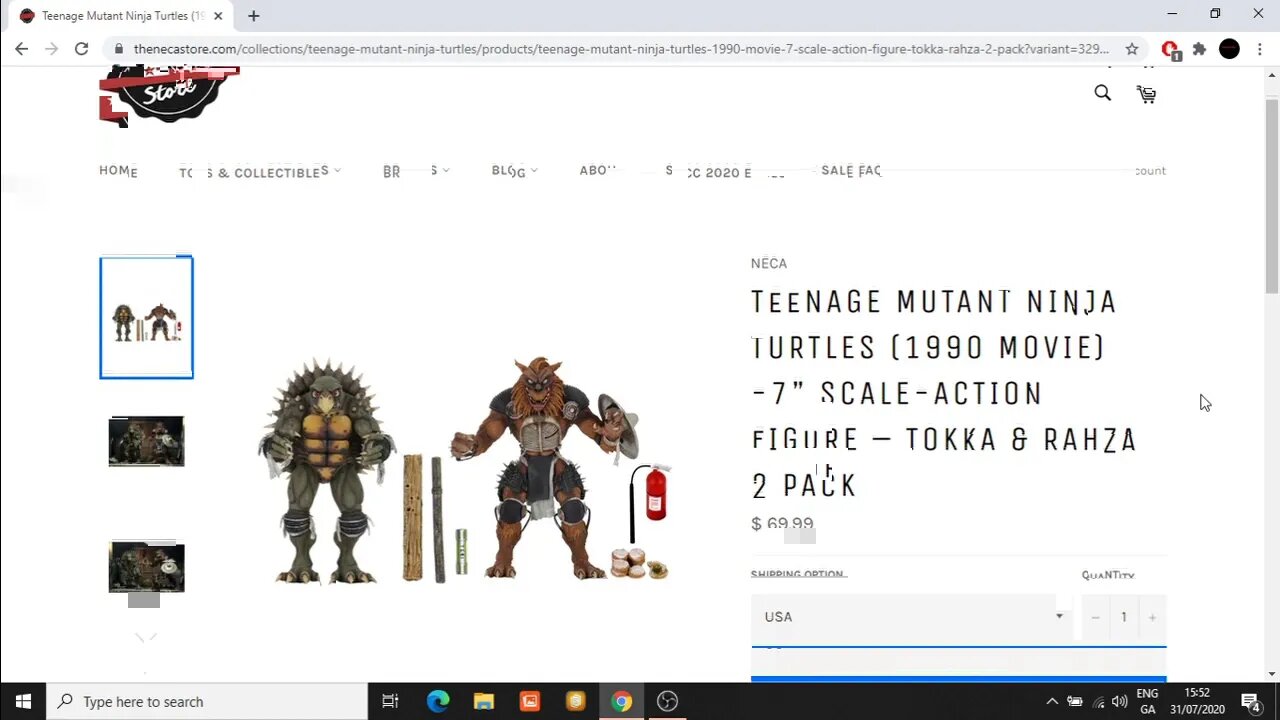This screenshot has height=720, width=1280.
Task: Open SDCC 2020 menu item
Action: [725, 172]
